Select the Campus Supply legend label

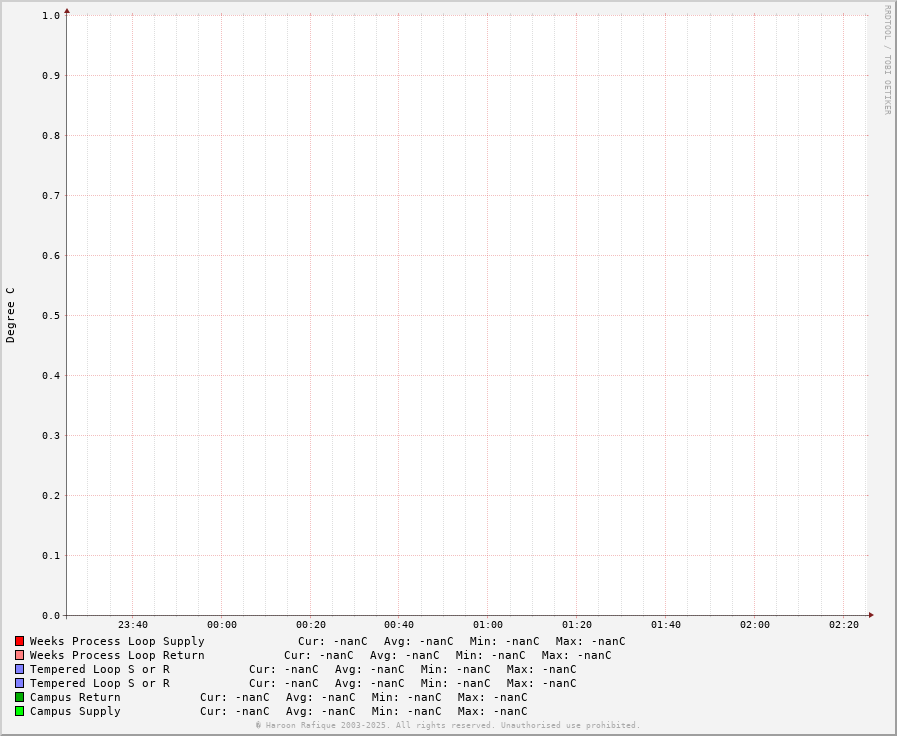(75, 711)
